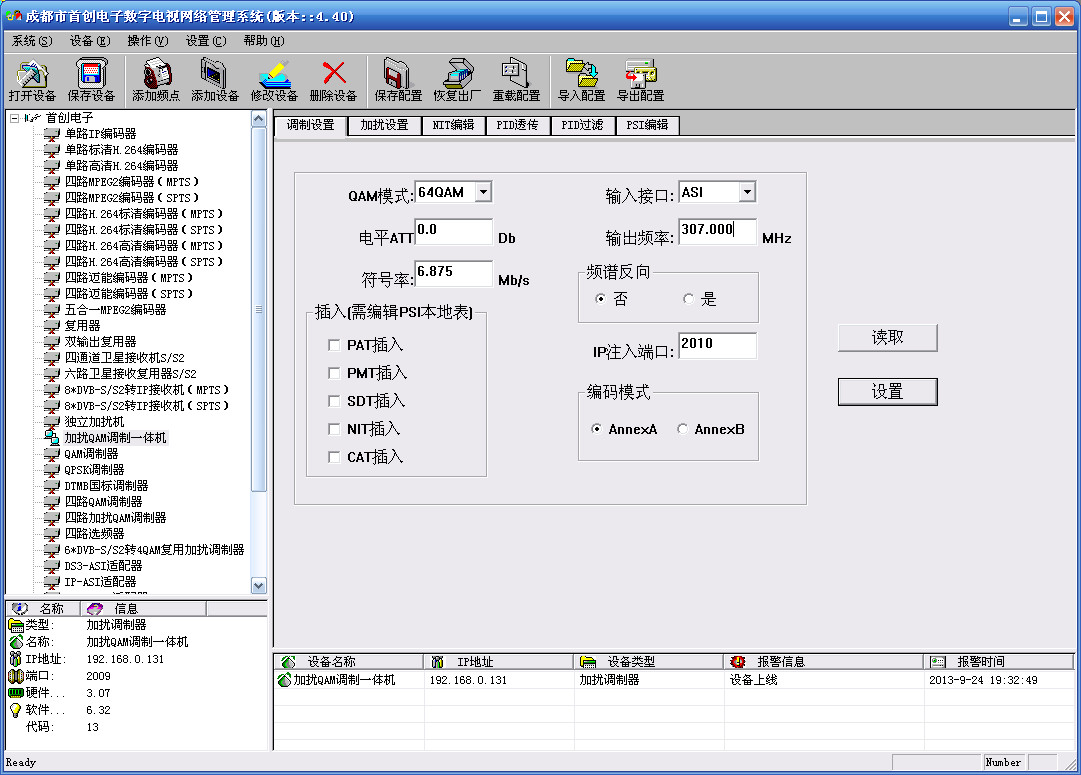Click the IP注入端口 input field
The width and height of the screenshot is (1081, 775).
coord(717,345)
